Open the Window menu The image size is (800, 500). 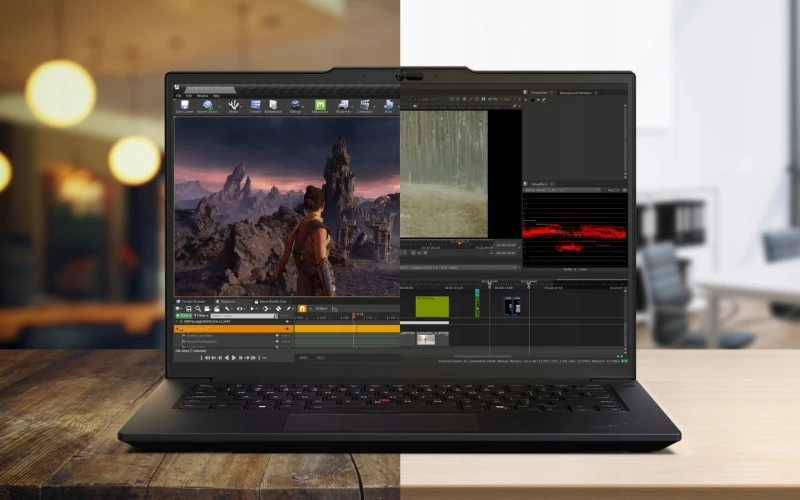click(203, 95)
